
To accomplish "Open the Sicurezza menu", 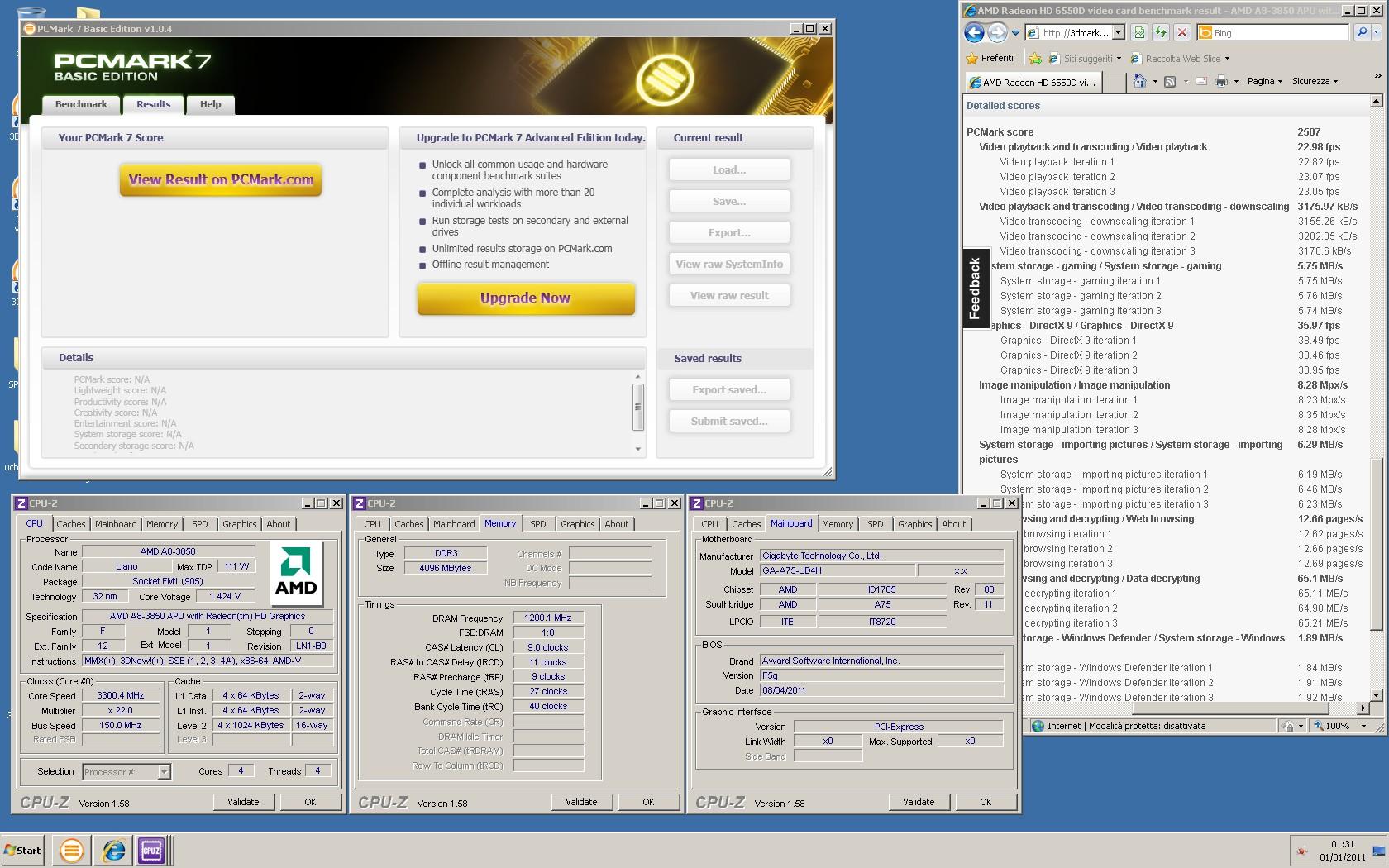I will [1315, 81].
